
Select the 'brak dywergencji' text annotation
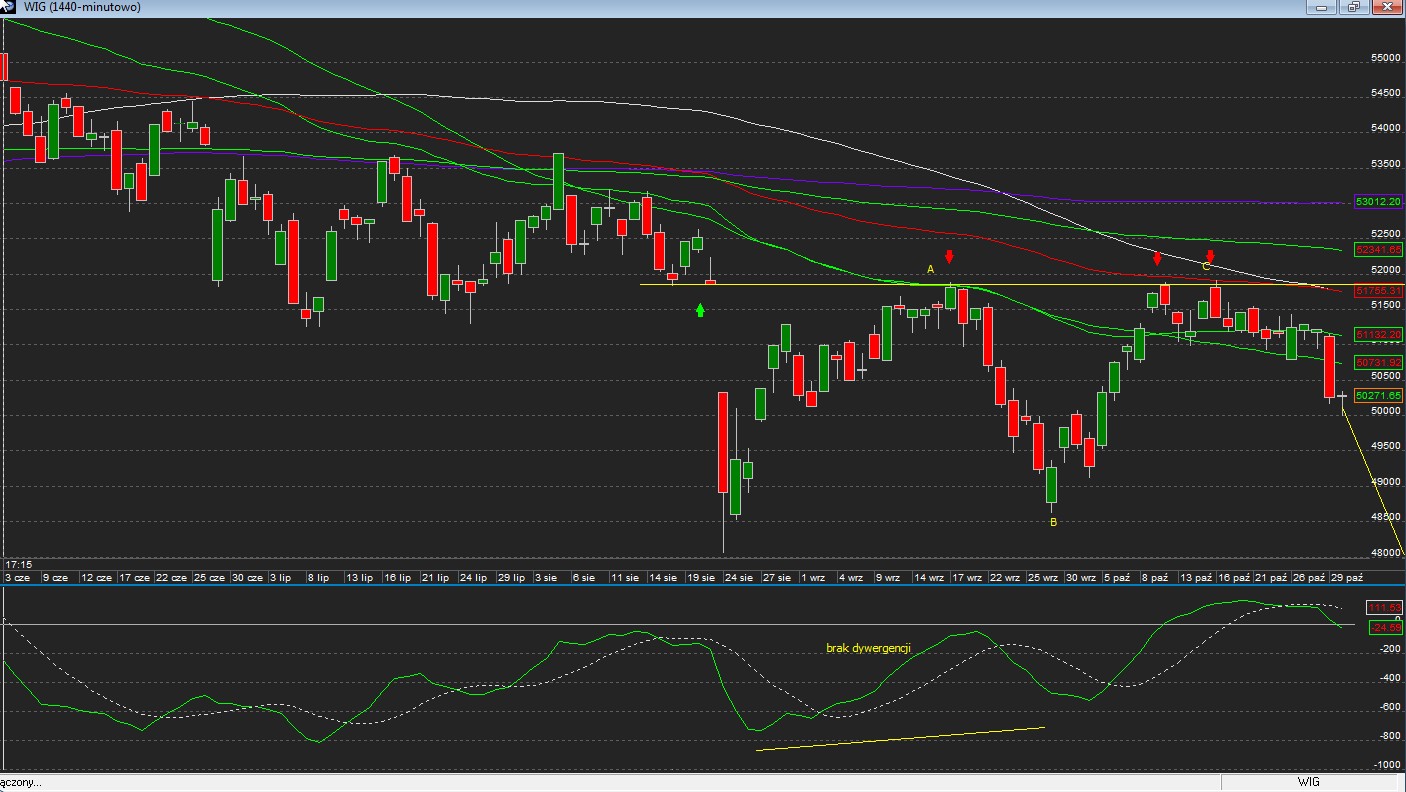tap(868, 648)
